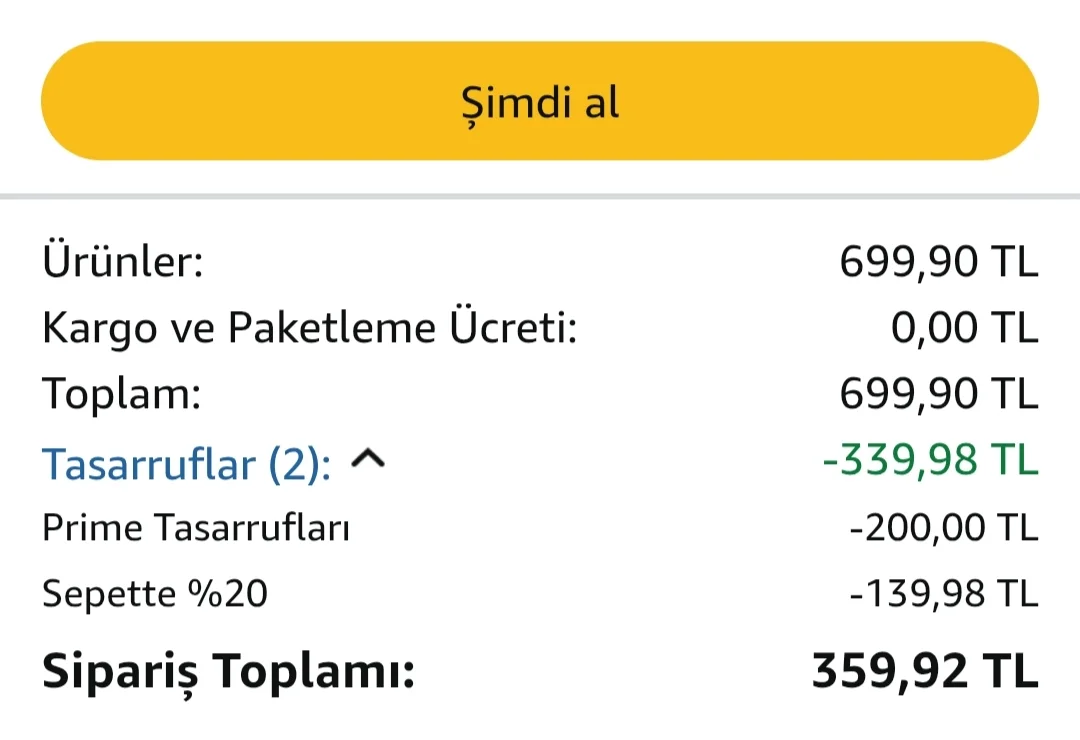Click the Sepette %20 discount label
Screen dimensions: 1080x740
tap(155, 595)
